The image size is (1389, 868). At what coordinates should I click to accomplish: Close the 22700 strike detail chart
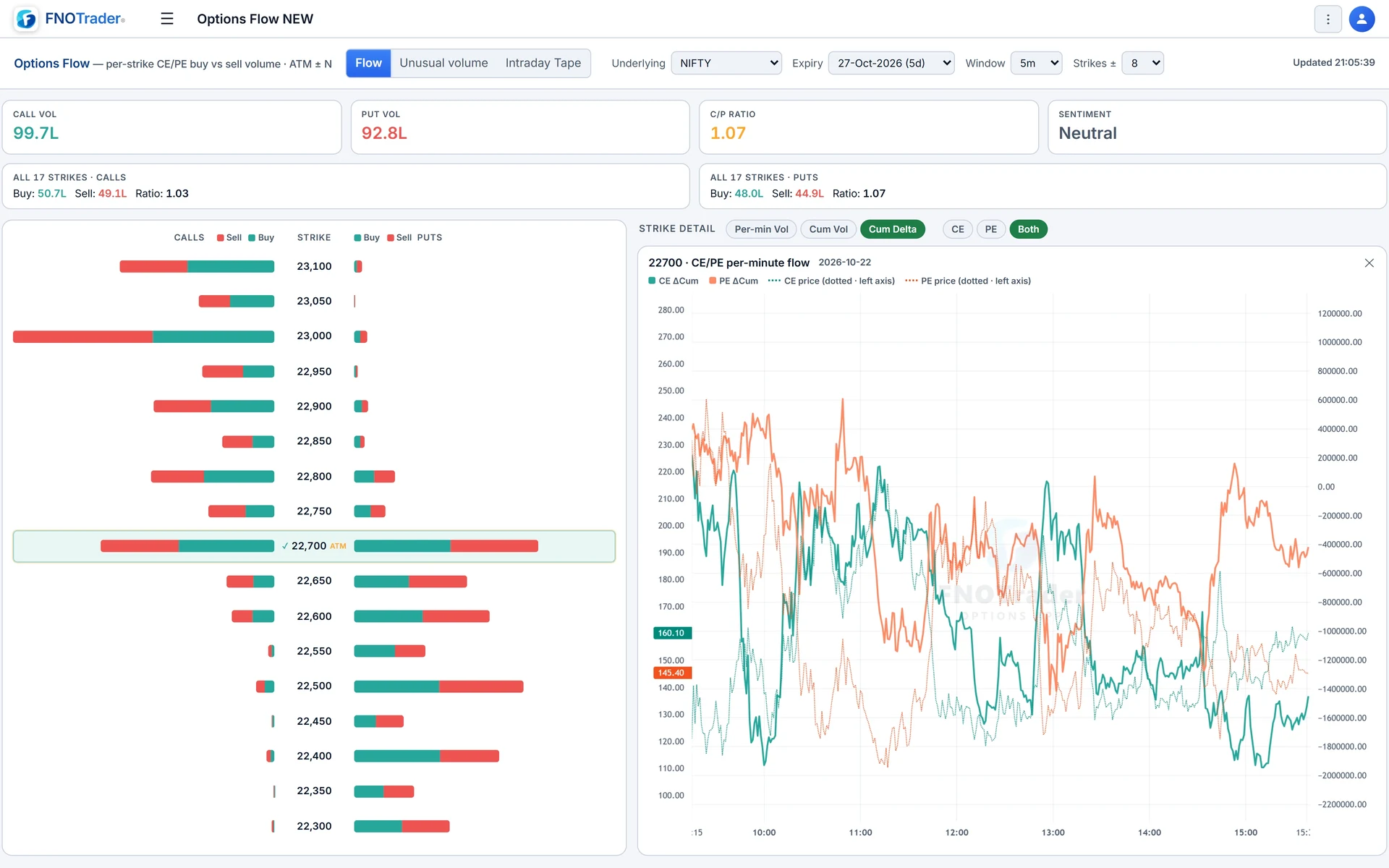tap(1369, 263)
